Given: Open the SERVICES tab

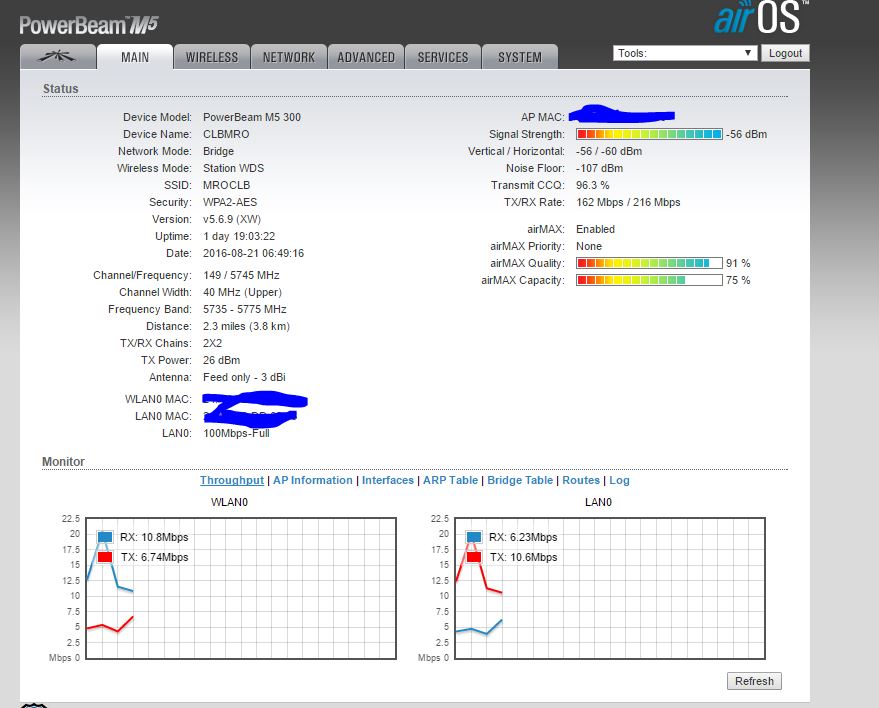Looking at the screenshot, I should 443,57.
